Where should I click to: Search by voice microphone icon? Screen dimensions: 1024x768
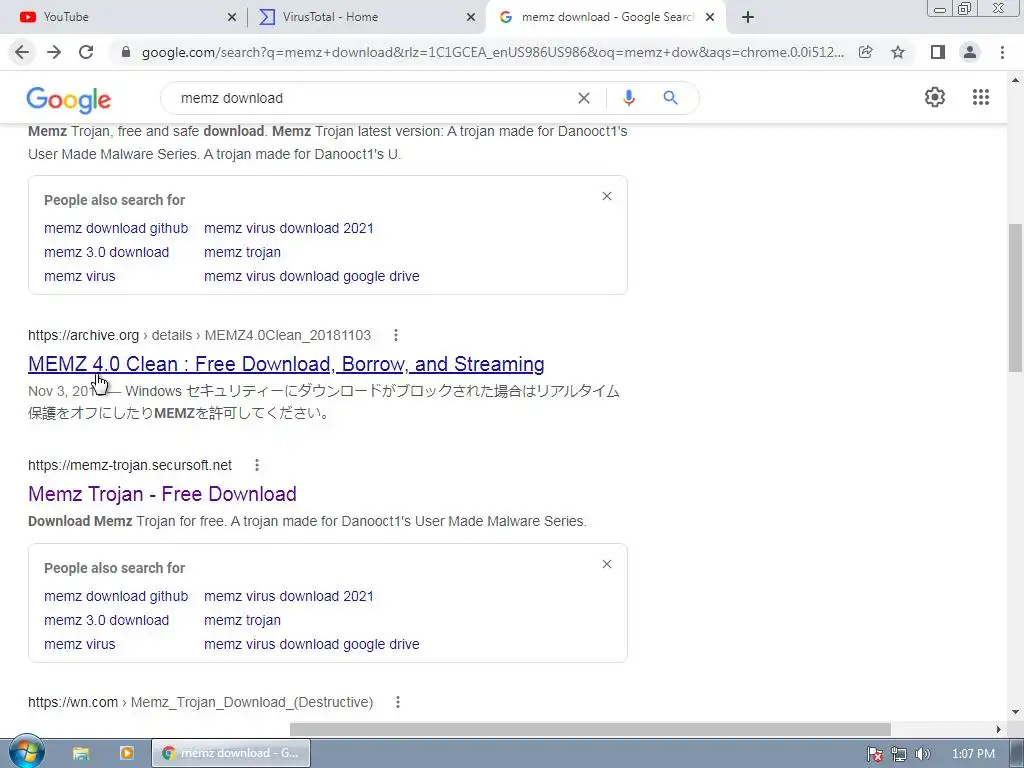coord(628,98)
